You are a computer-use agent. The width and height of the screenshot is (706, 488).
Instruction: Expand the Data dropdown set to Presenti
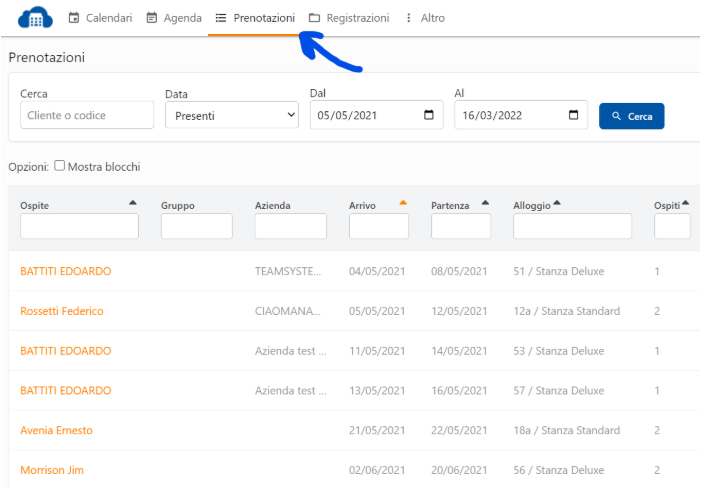click(231, 116)
